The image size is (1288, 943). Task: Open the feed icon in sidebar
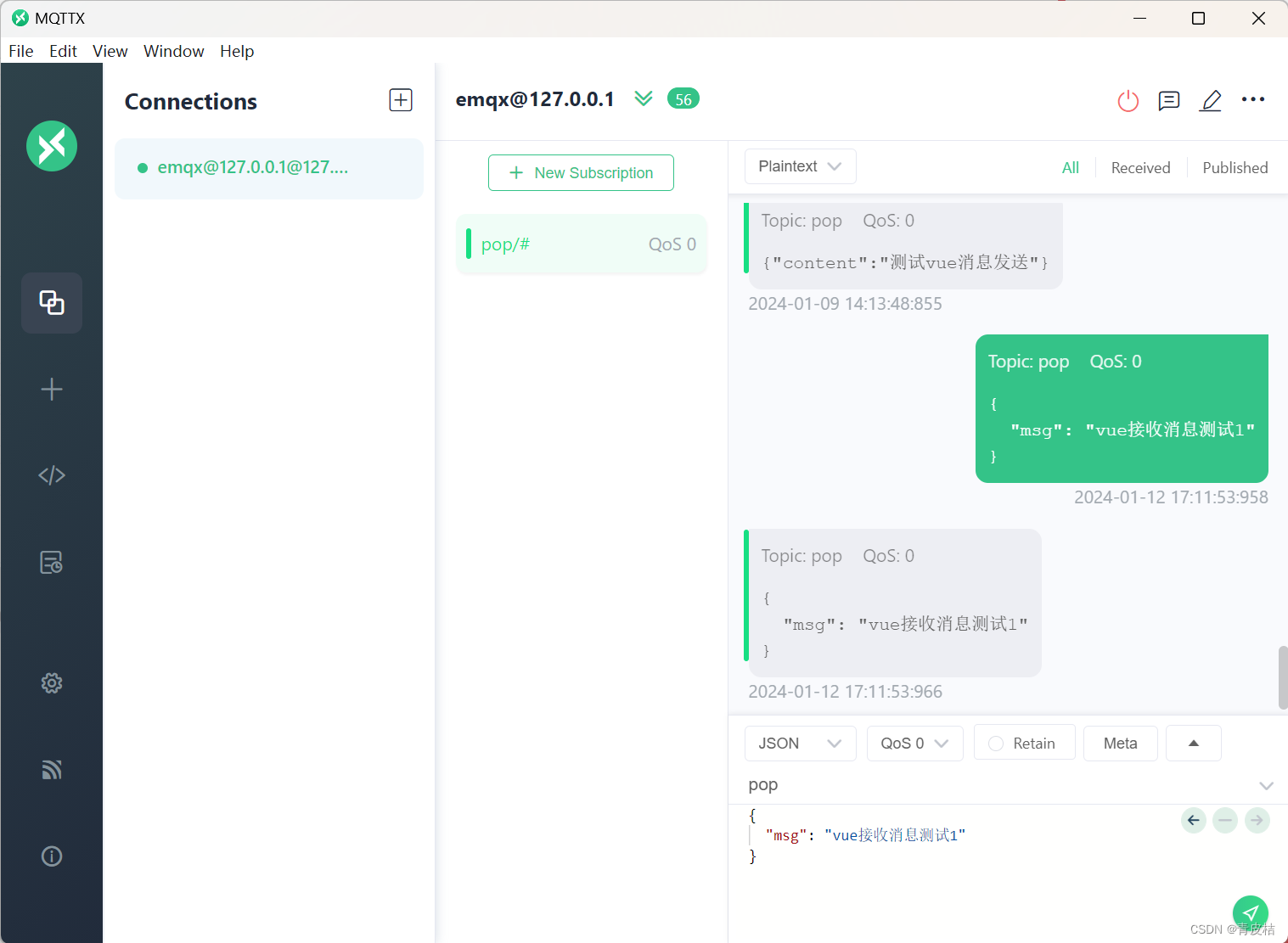click(52, 770)
